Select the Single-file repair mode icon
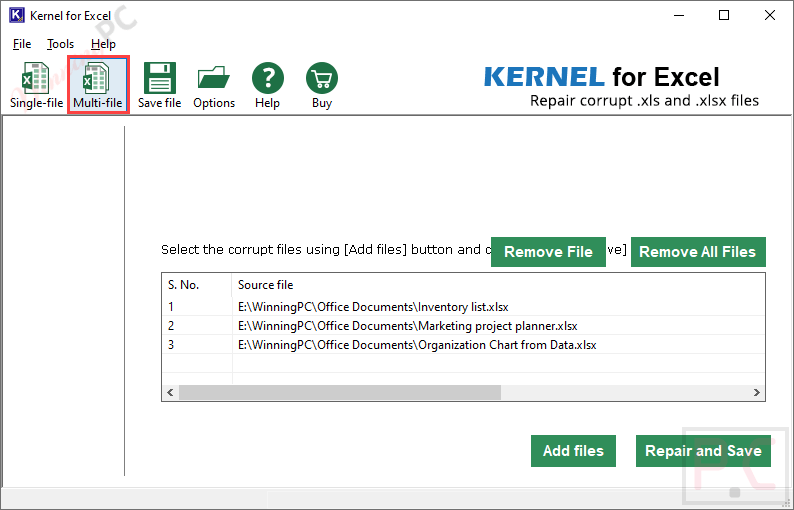The width and height of the screenshot is (794, 510). click(36, 85)
